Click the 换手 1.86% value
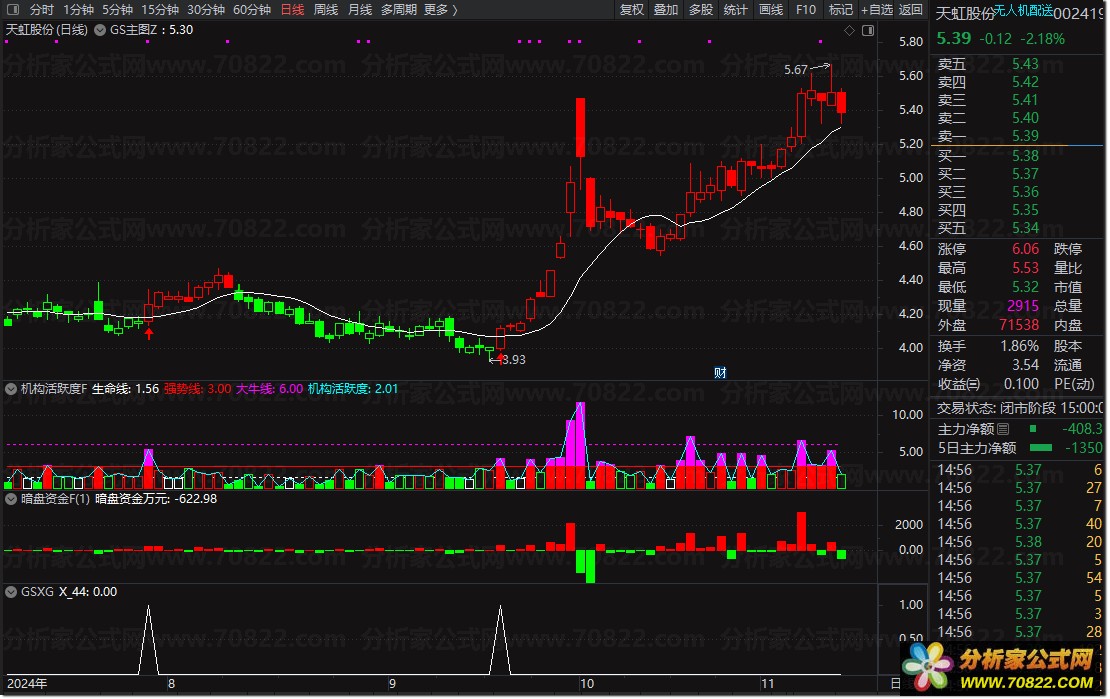 point(1019,346)
